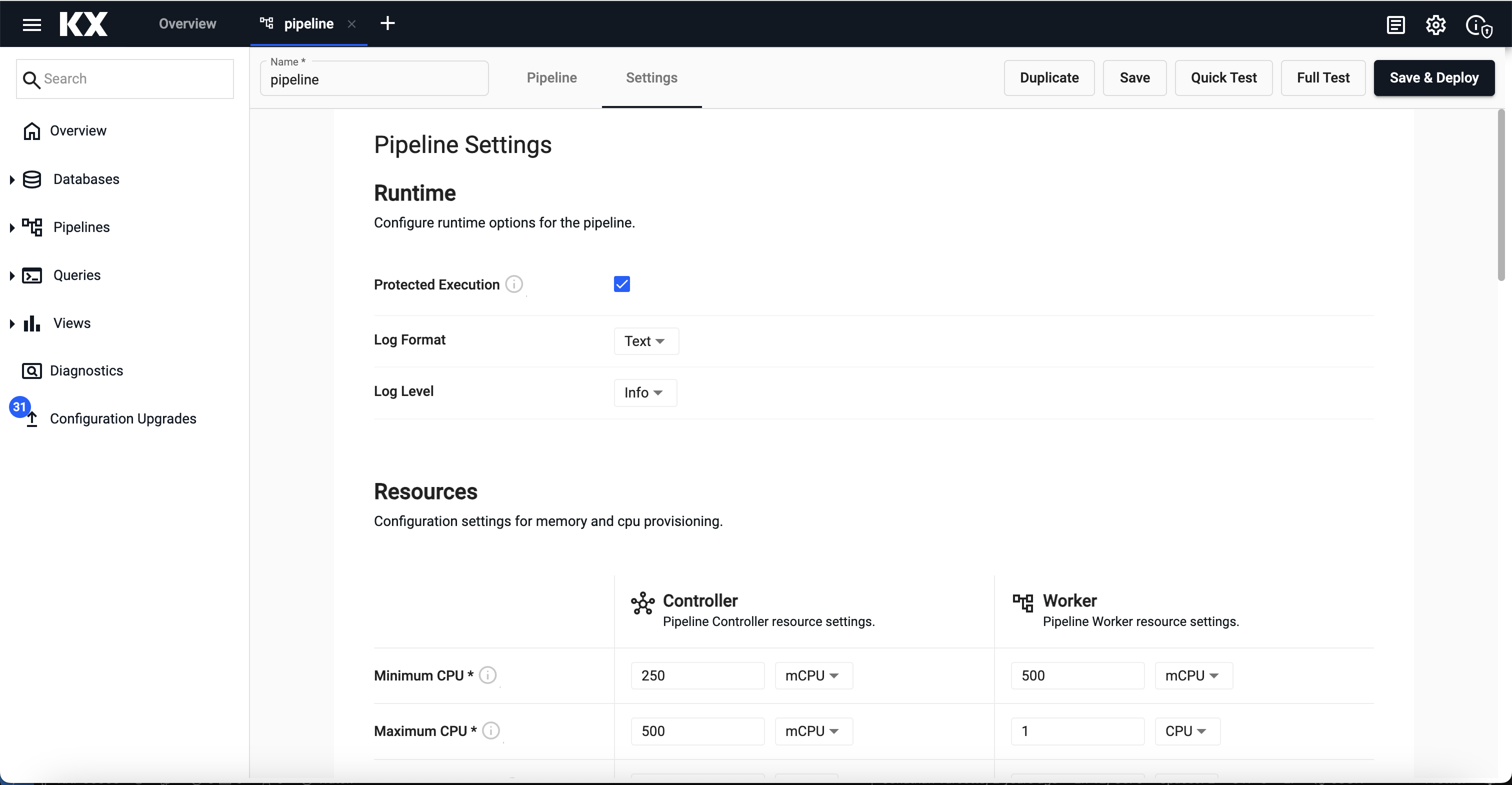
Task: Click the Minimum CPU info icon
Action: point(487,675)
